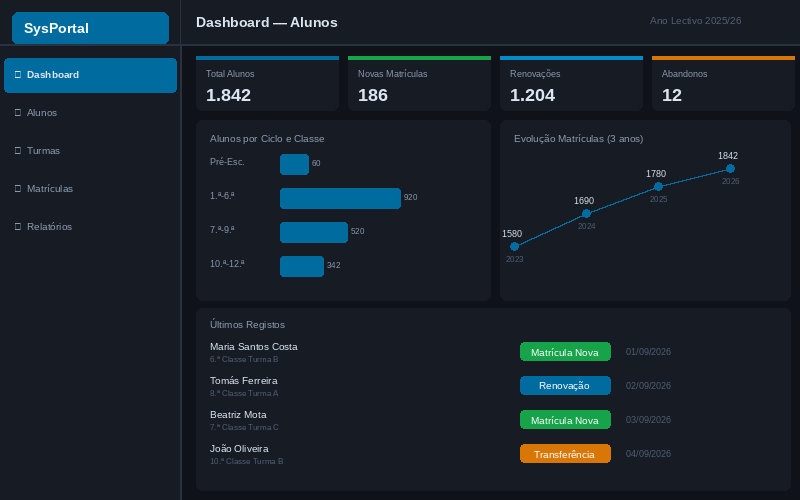Open the Novas Matrículas card
The height and width of the screenshot is (500, 800).
click(x=419, y=83)
